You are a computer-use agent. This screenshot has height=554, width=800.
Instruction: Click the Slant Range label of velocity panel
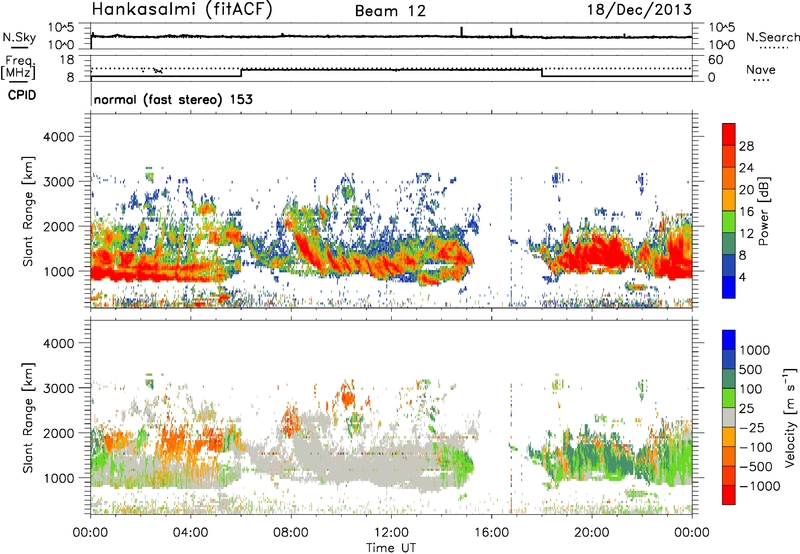(28, 418)
